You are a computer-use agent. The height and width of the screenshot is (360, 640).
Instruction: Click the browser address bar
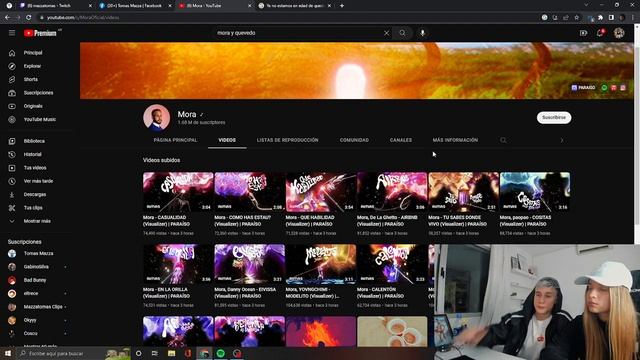click(286, 18)
